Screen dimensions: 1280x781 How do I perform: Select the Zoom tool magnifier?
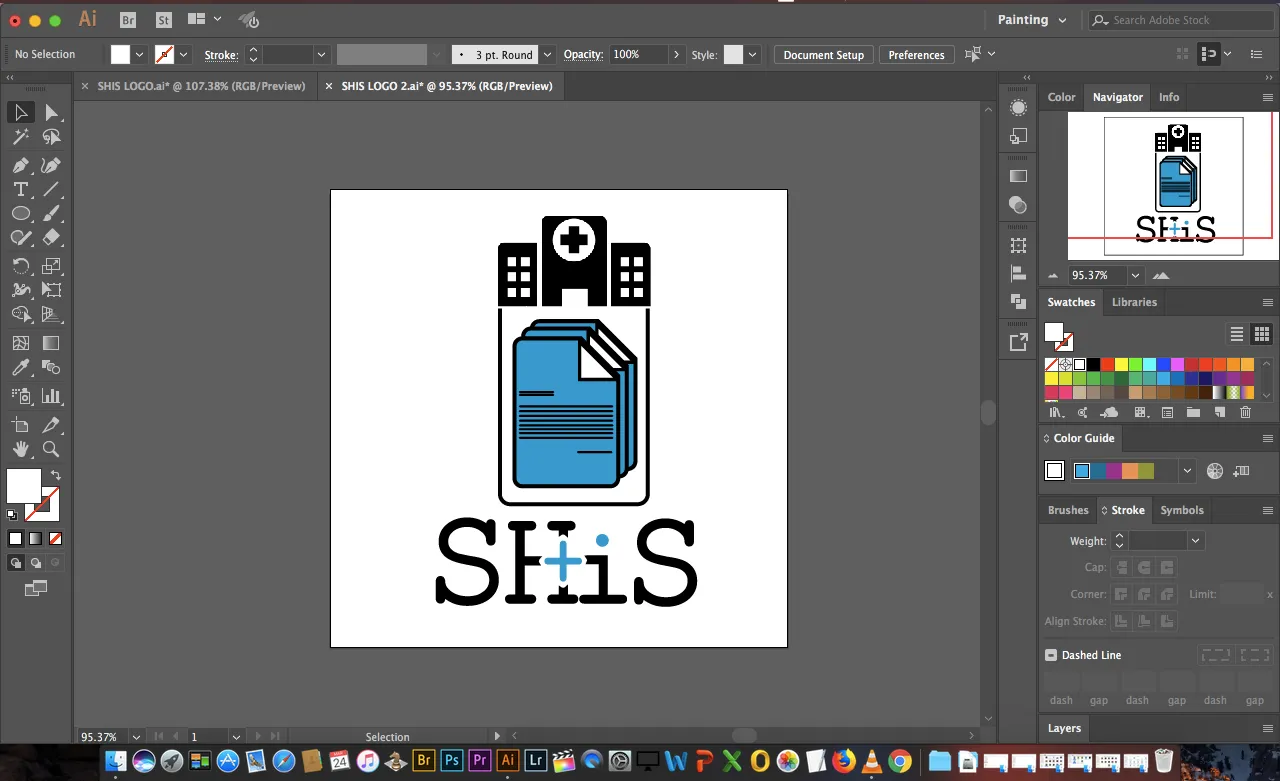pos(51,449)
